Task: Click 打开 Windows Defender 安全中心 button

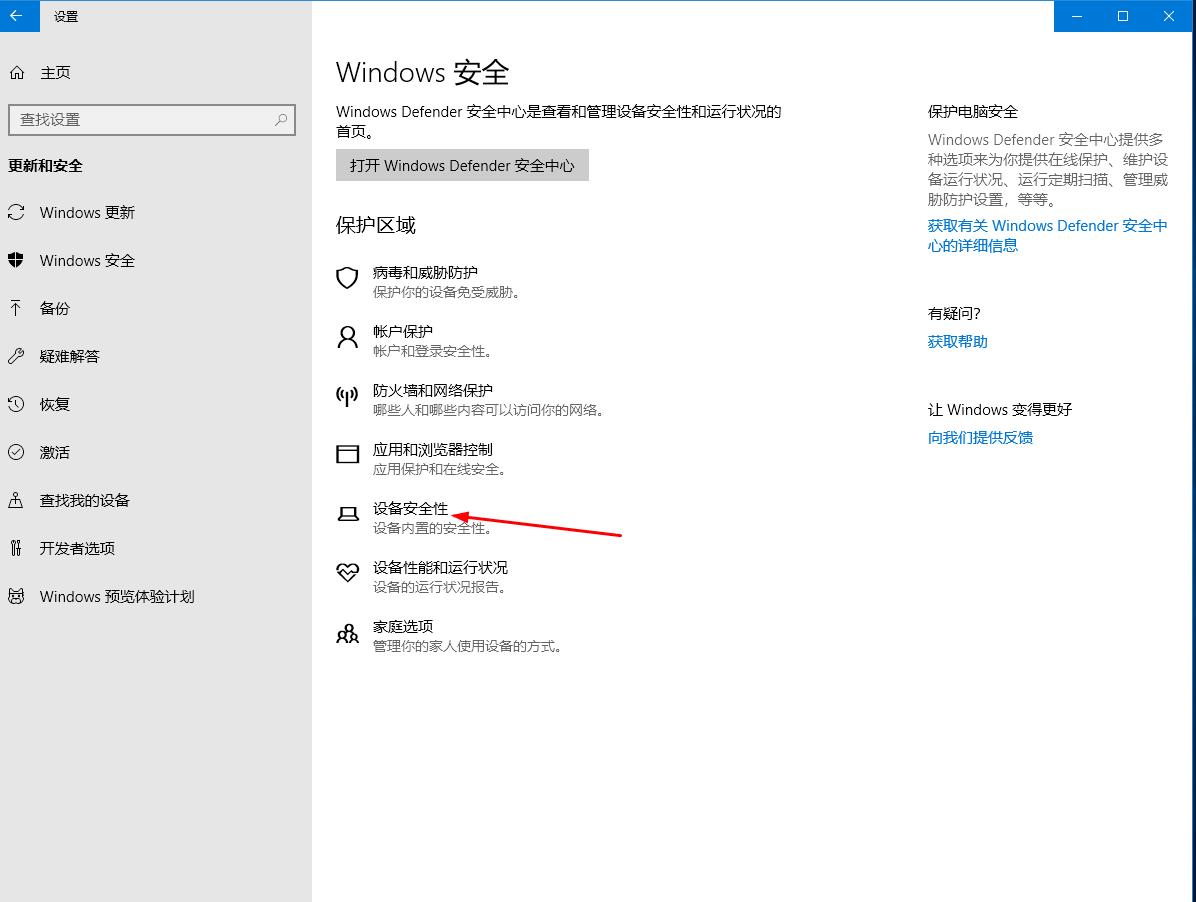Action: click(462, 165)
